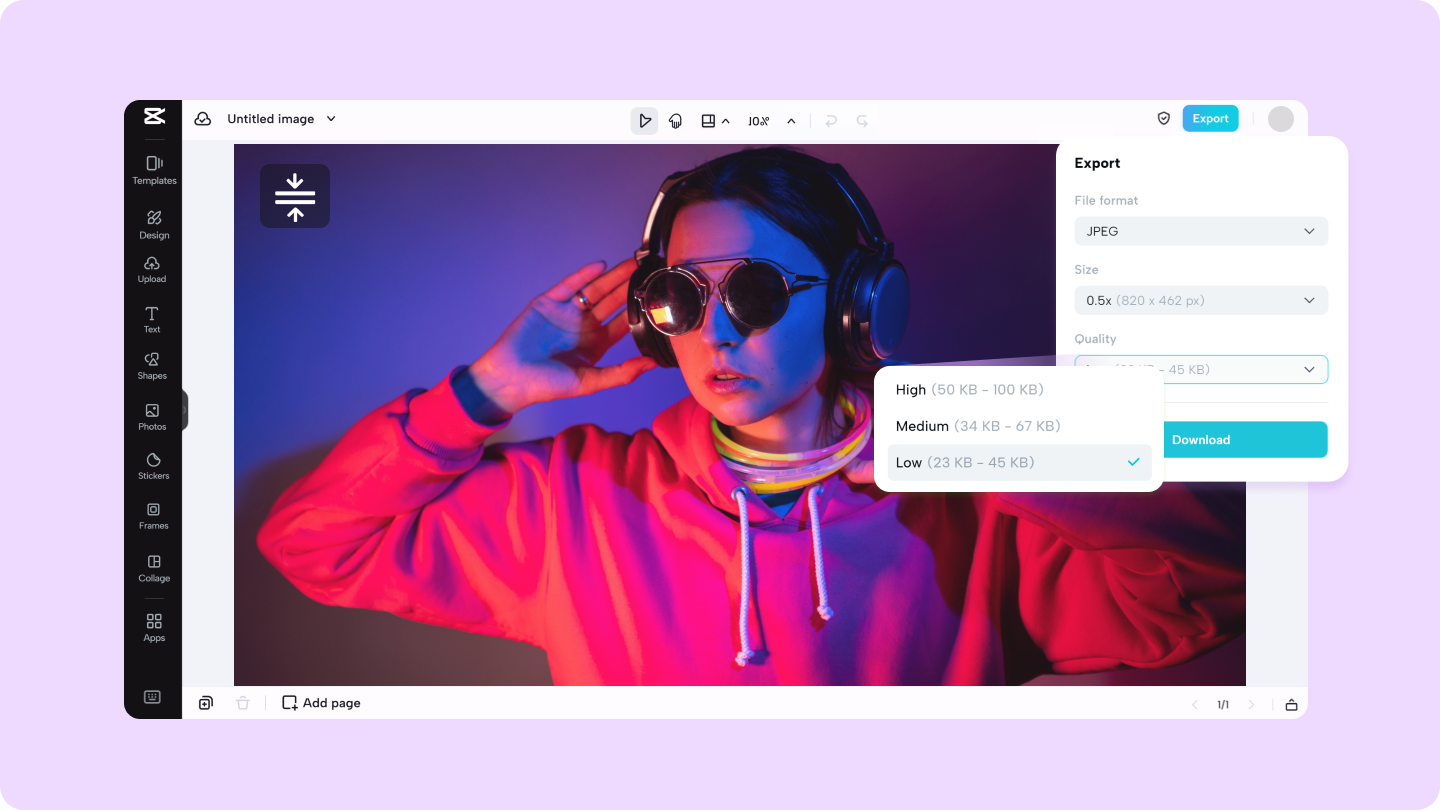Click the 1/1 page indicator
The height and width of the screenshot is (810, 1440).
(1223, 705)
